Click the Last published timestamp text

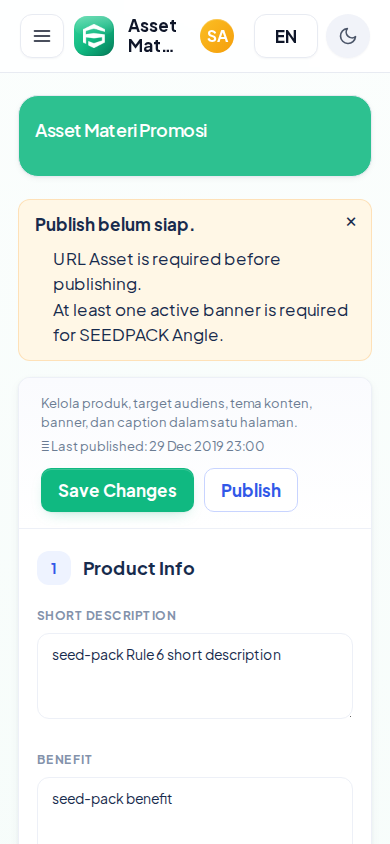158,446
